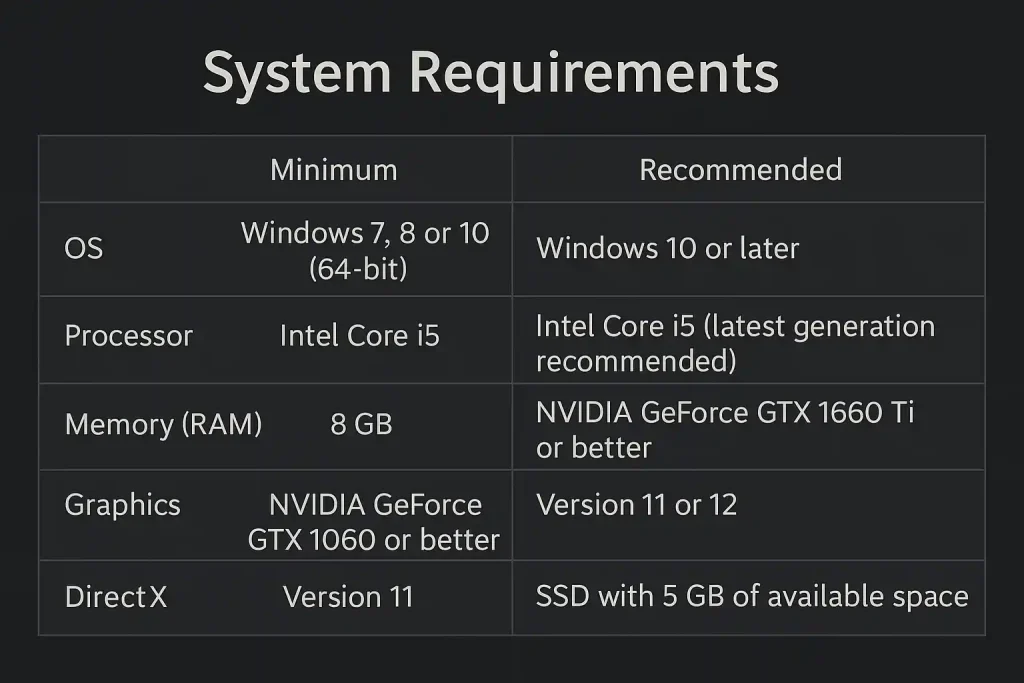1024x683 pixels.
Task: Click the OS row label
Action: 84,249
